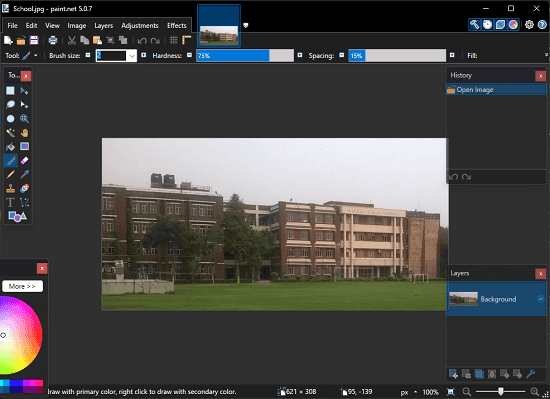
Task: Click the Add New Layer icon
Action: [453, 374]
